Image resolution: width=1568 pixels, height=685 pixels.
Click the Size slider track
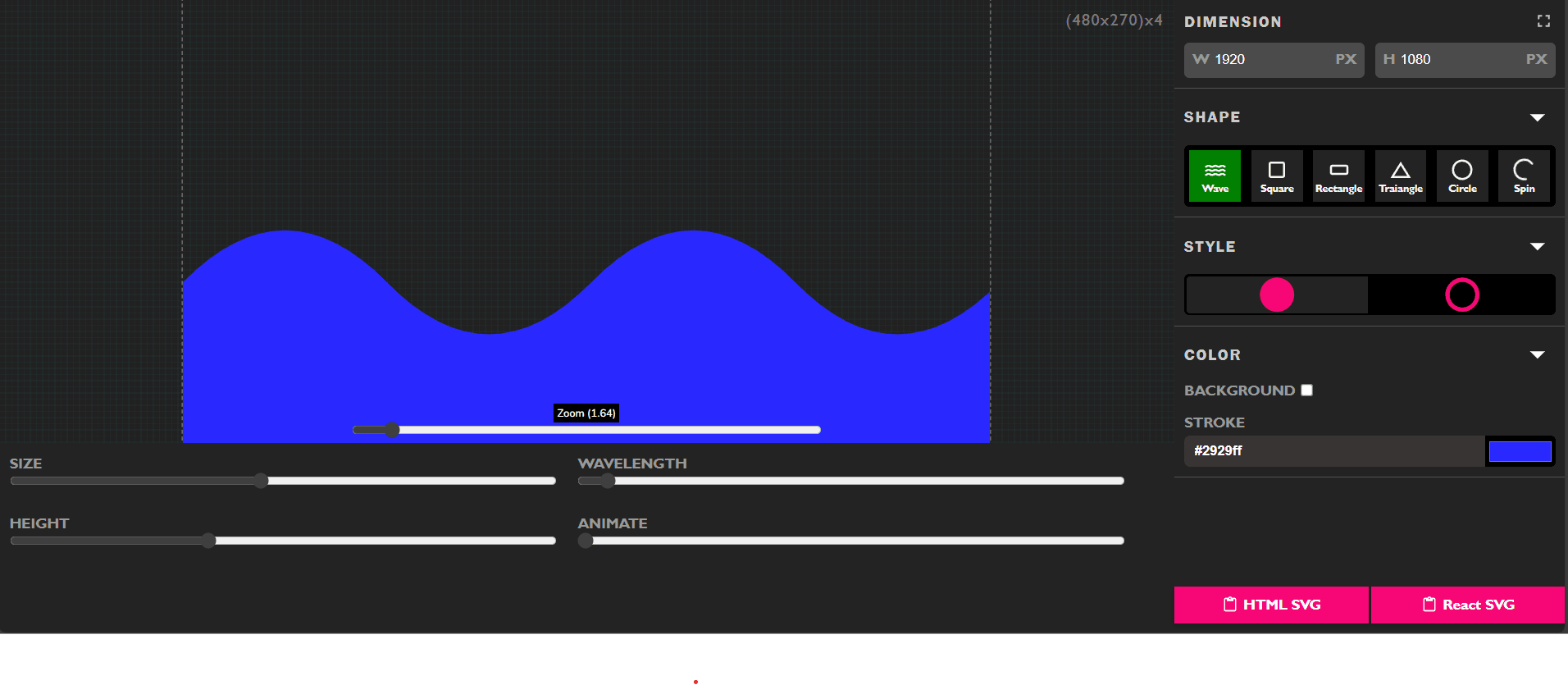(x=283, y=481)
